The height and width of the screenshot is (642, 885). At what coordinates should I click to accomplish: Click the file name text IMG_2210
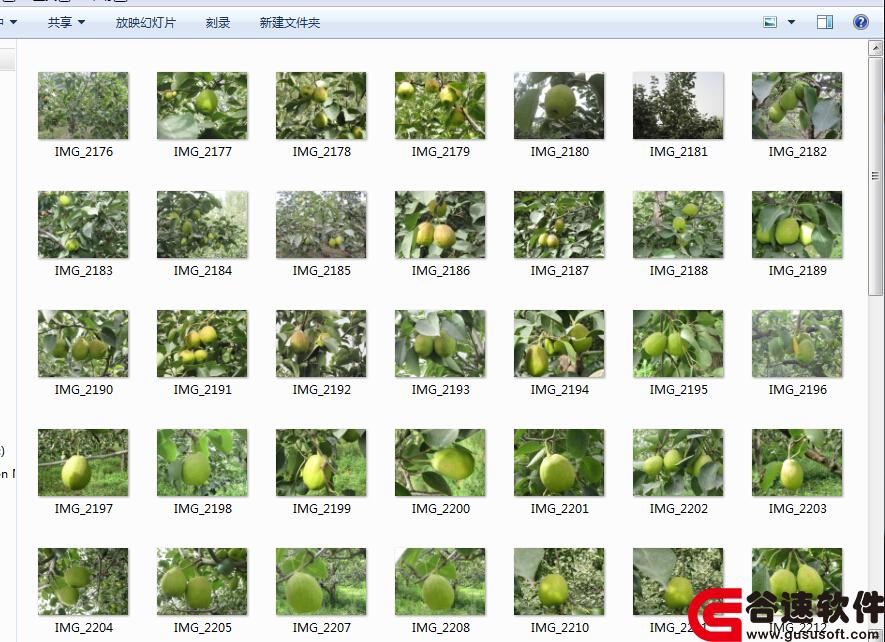(560, 628)
